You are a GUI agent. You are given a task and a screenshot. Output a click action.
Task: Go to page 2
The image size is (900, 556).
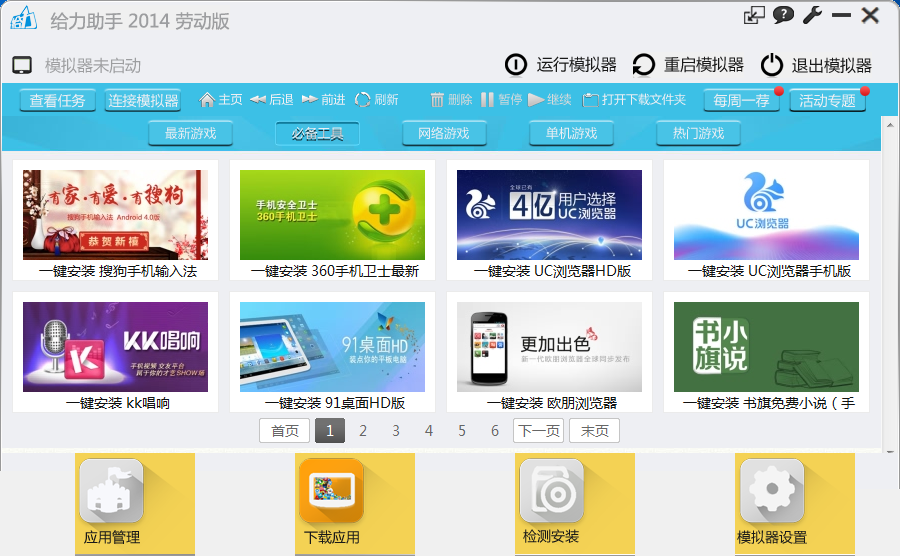point(363,431)
